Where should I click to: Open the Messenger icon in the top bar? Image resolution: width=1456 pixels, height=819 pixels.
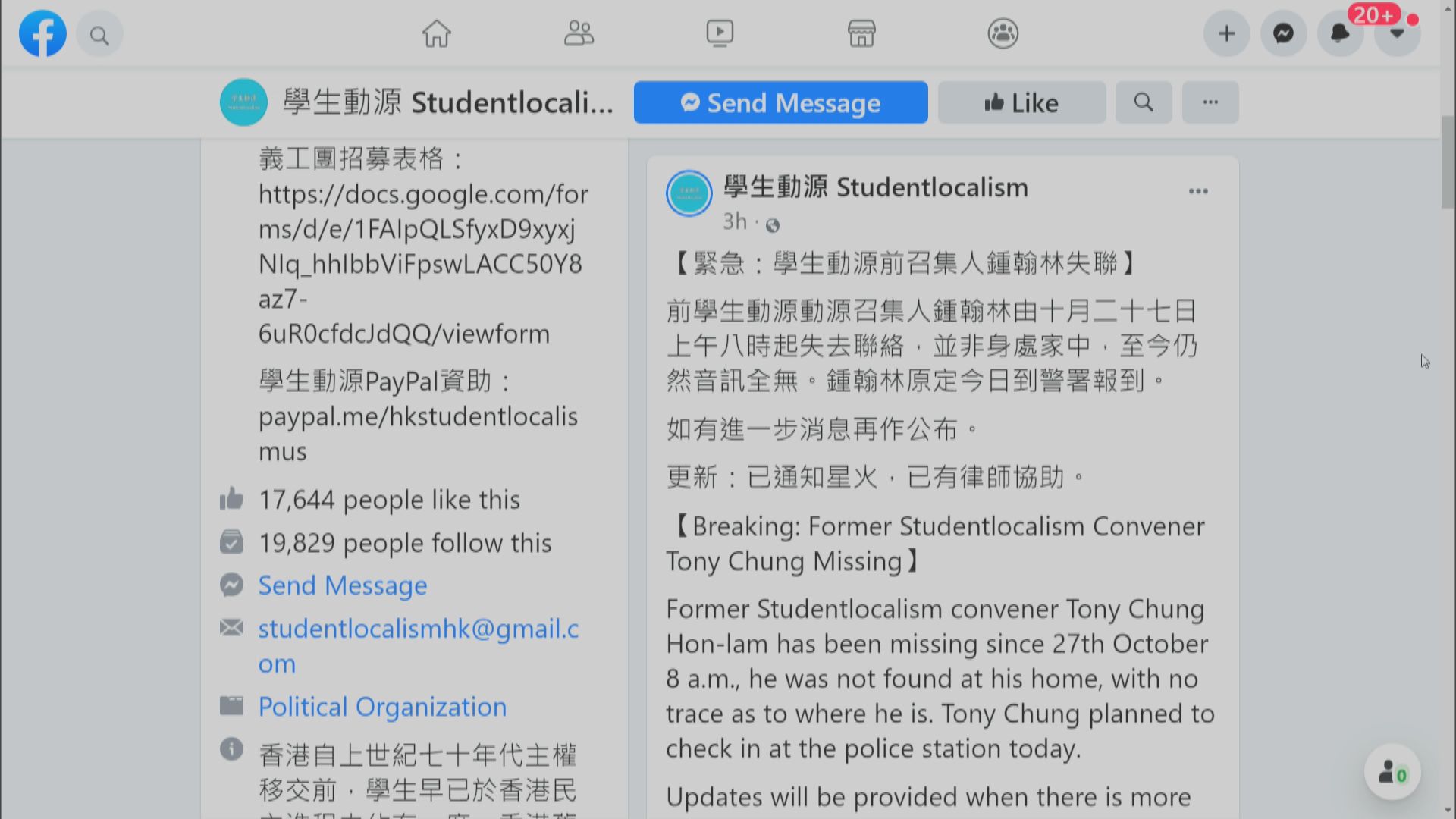point(1283,33)
